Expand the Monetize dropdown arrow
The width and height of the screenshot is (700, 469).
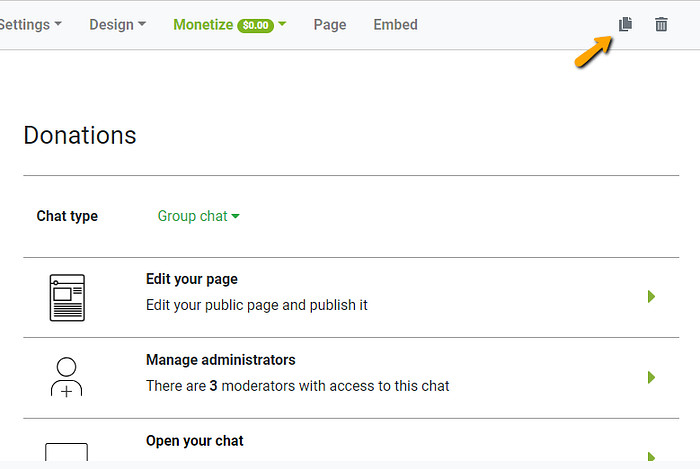click(282, 25)
